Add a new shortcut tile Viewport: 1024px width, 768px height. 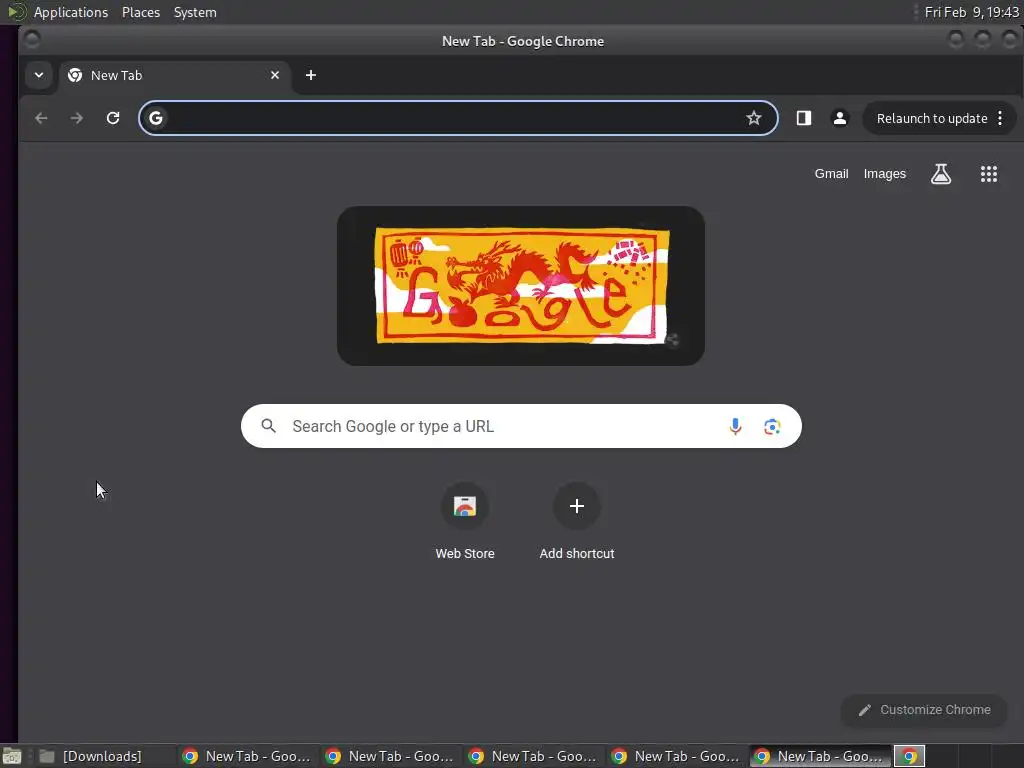(577, 506)
